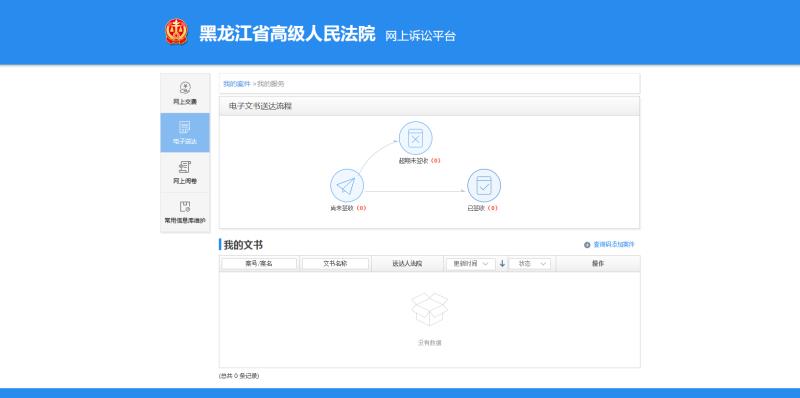
Task: Click the 黑龙江省高级人民法院 header title
Action: tap(287, 33)
